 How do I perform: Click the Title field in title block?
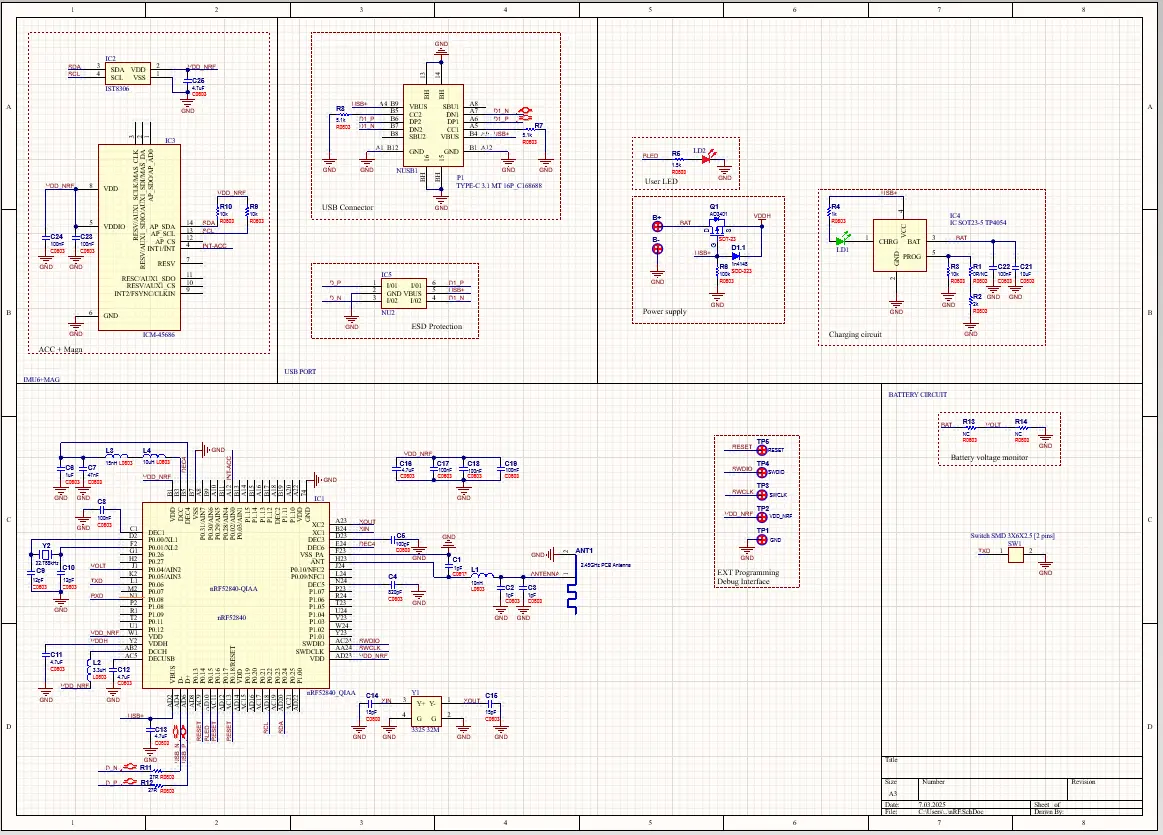point(1012,767)
